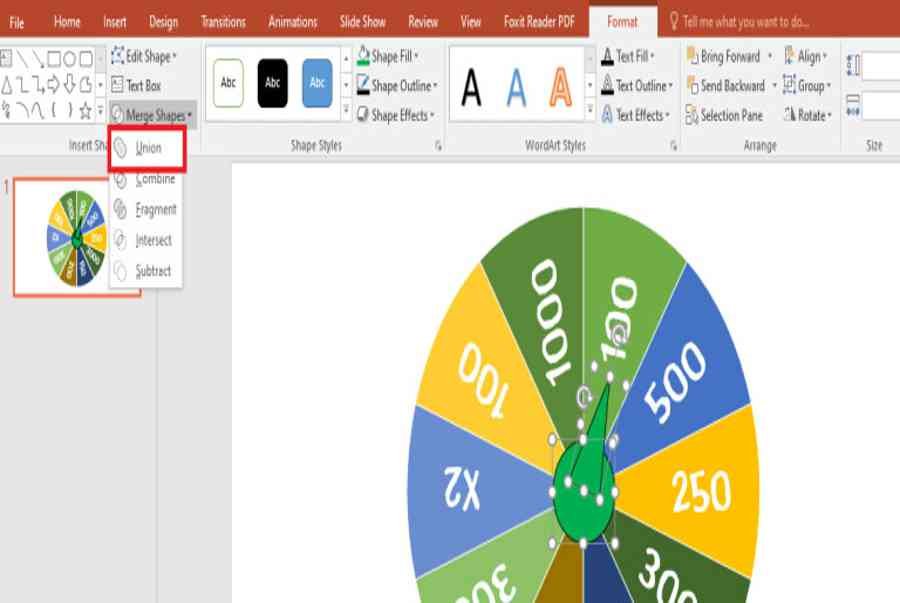This screenshot has width=900, height=603.
Task: Expand the WordArt Styles gallery More button
Action: click(x=590, y=110)
